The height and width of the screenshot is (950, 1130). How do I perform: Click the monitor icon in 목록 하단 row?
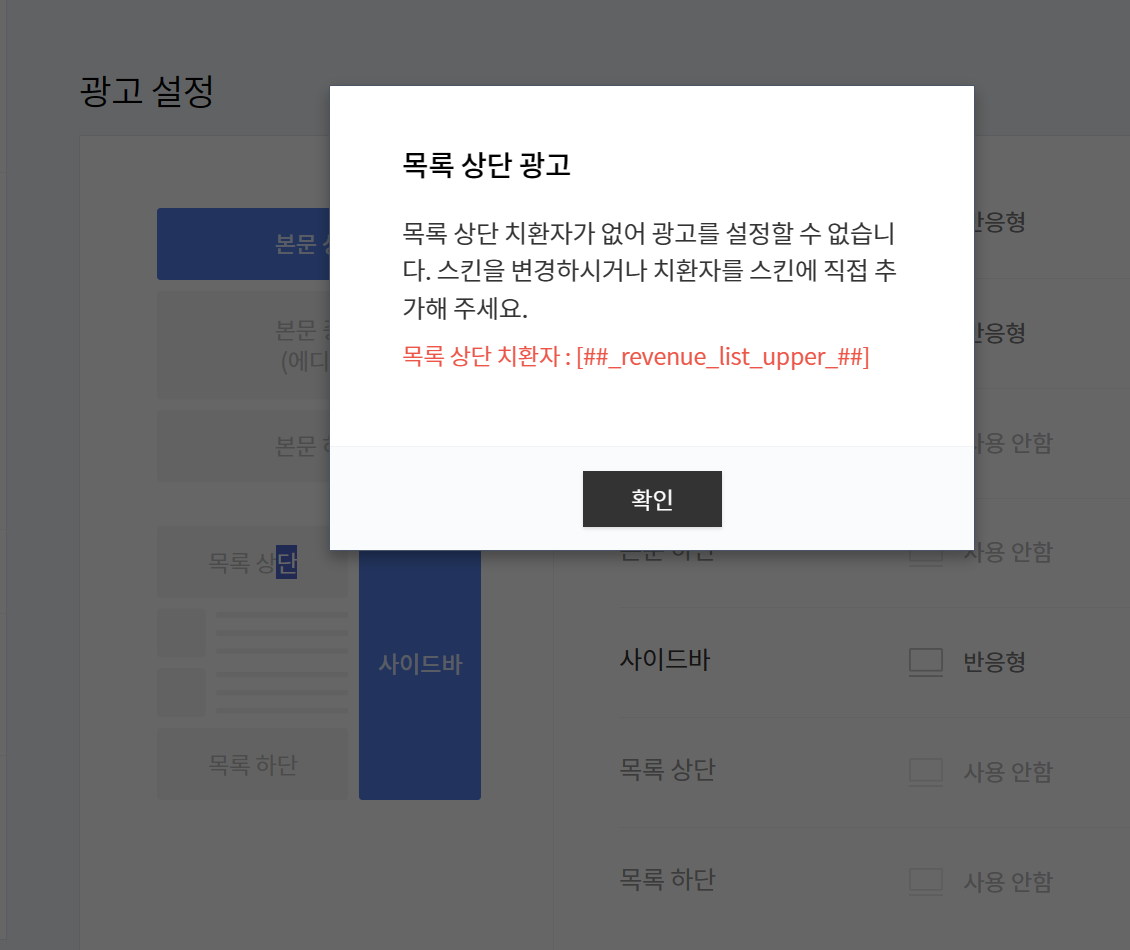tap(926, 882)
